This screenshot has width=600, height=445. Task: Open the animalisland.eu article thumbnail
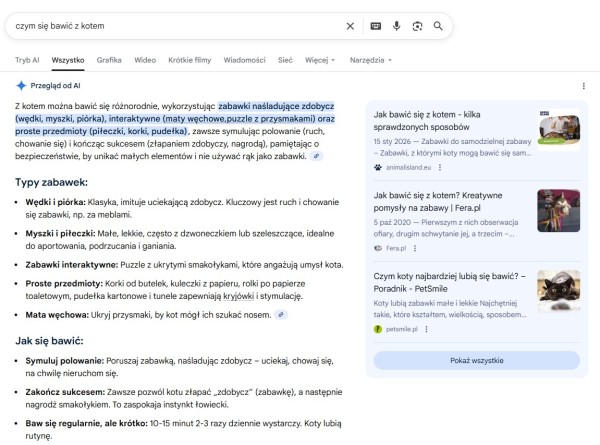(x=559, y=130)
